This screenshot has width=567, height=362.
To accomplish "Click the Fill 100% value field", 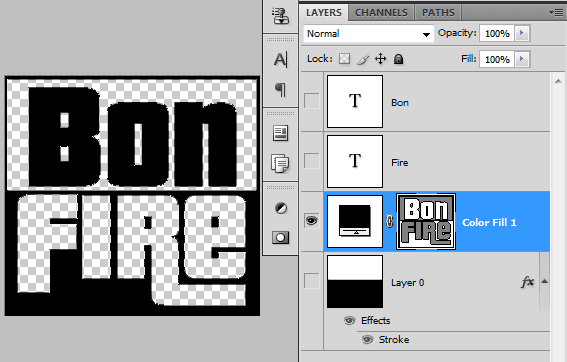I will (497, 59).
